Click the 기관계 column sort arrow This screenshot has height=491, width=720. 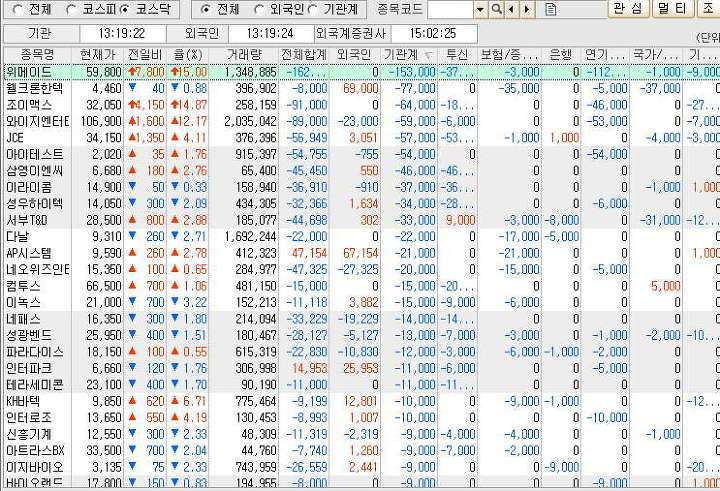(x=428, y=56)
